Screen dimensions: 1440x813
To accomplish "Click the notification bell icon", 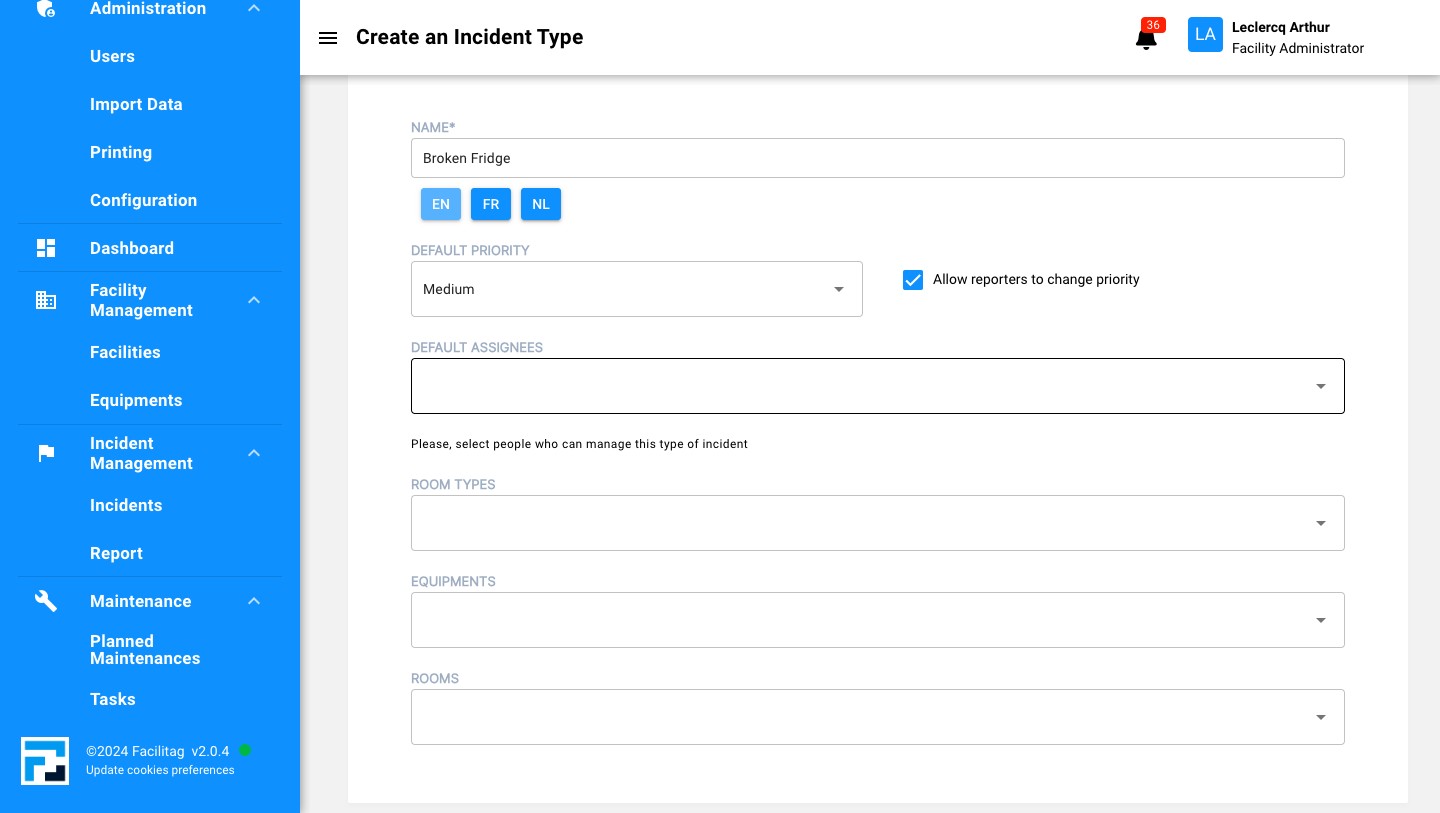I will coord(1146,38).
